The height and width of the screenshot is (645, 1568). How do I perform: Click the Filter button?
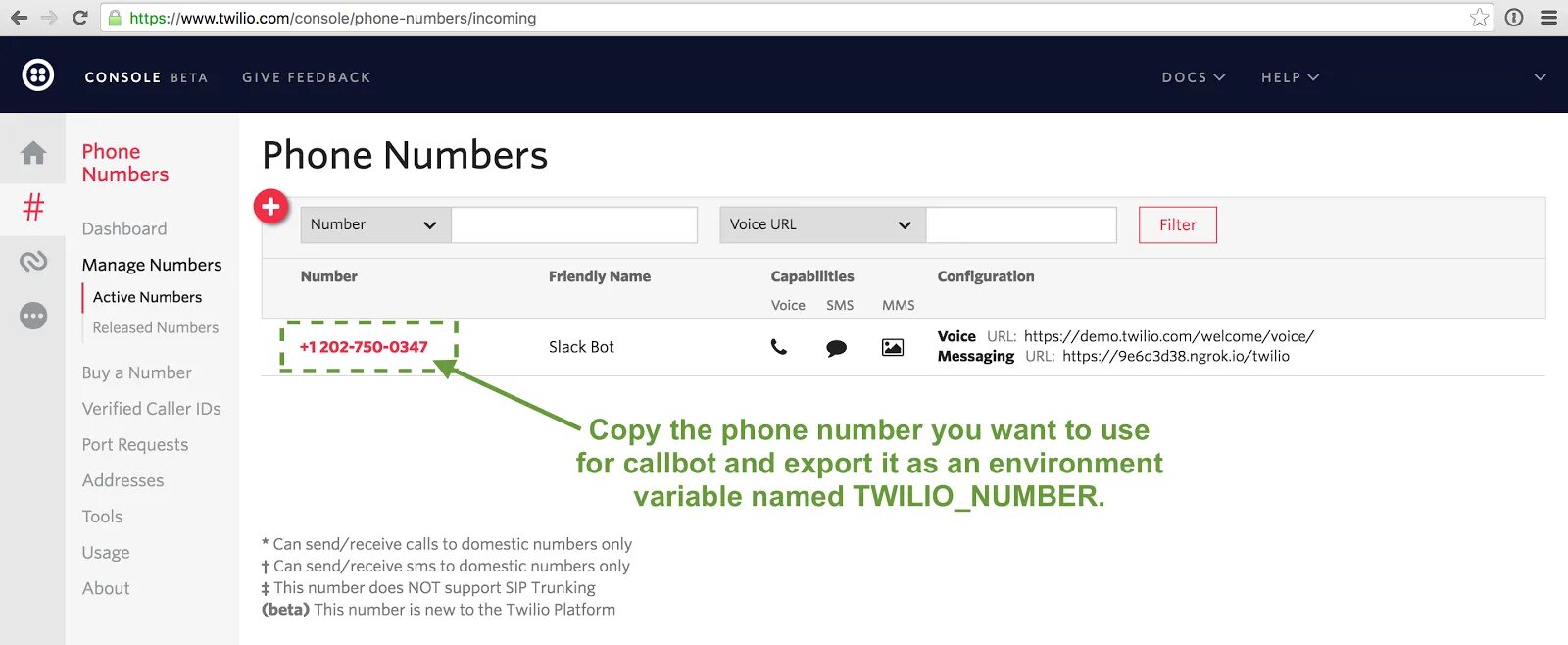pyautogui.click(x=1178, y=224)
